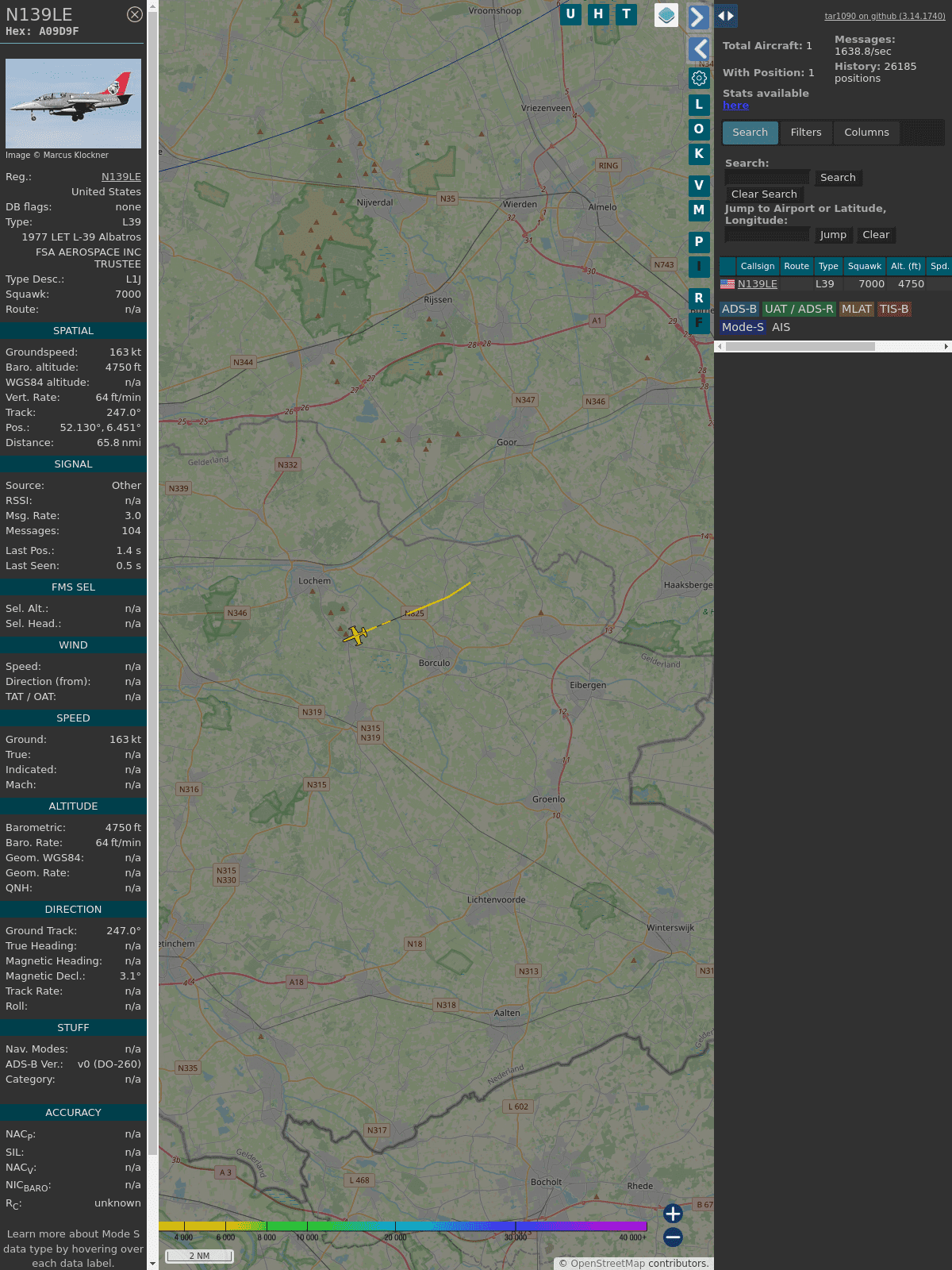Viewport: 952px width, 1270px height.
Task: Click the M map button
Action: coord(699,210)
